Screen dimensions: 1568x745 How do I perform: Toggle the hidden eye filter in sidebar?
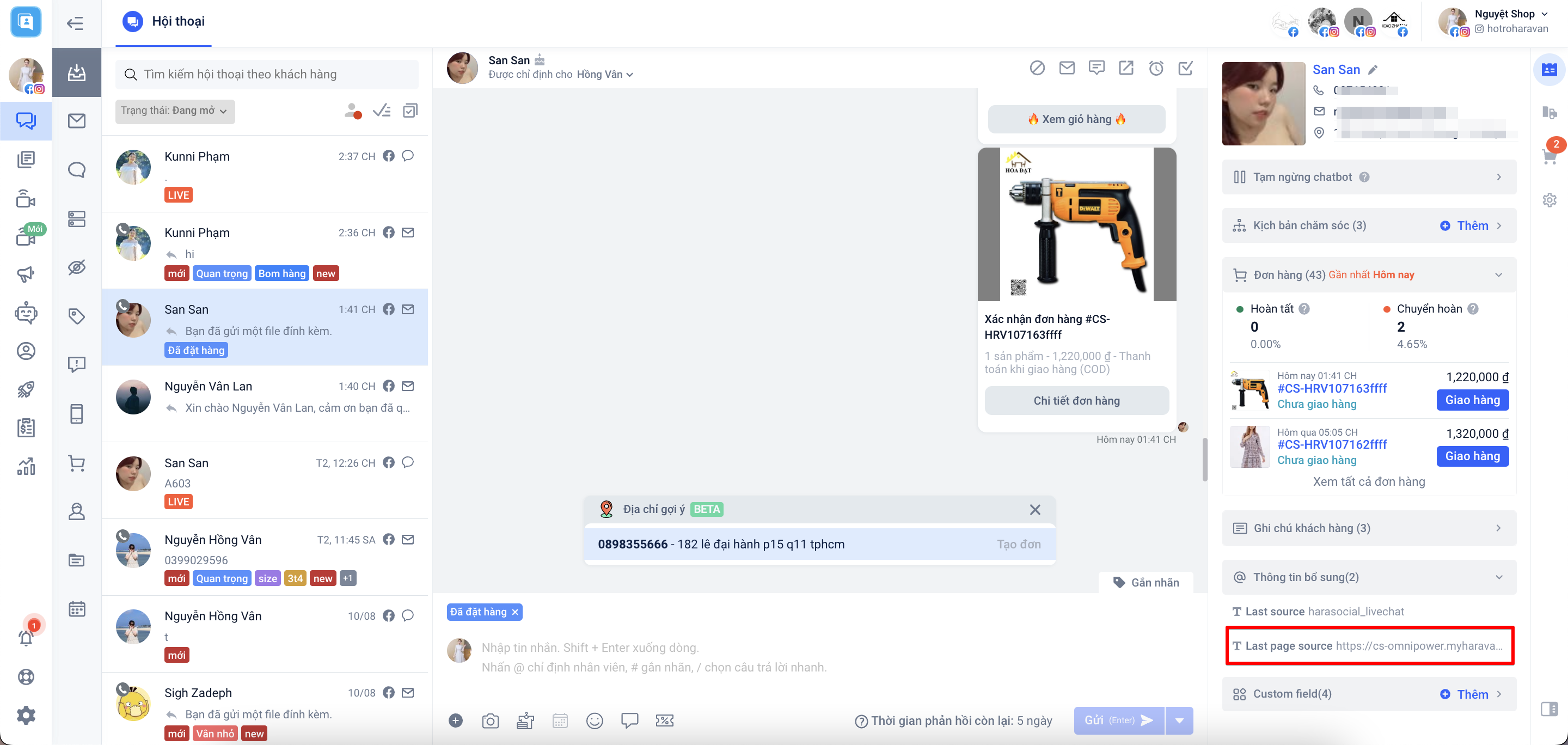tap(77, 267)
